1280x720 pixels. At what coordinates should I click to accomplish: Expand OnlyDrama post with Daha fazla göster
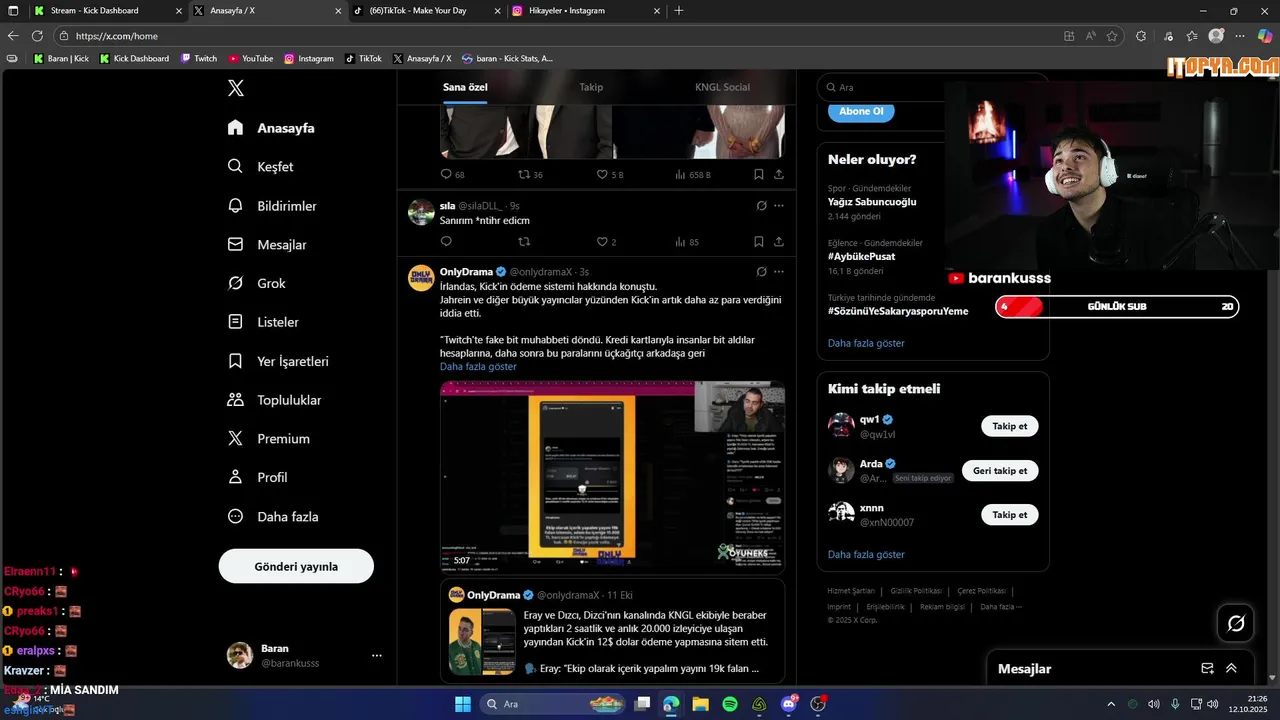click(x=478, y=367)
